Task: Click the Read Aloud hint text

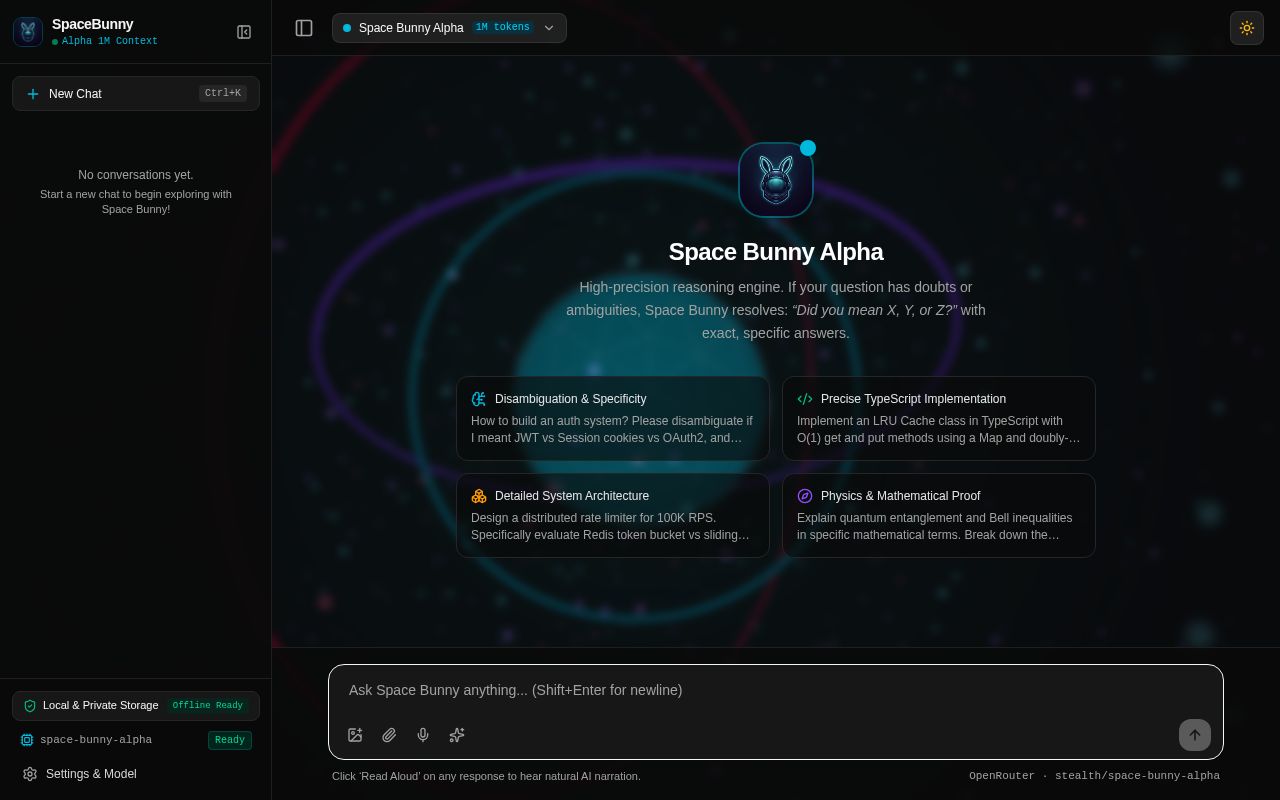Action: 486,776
